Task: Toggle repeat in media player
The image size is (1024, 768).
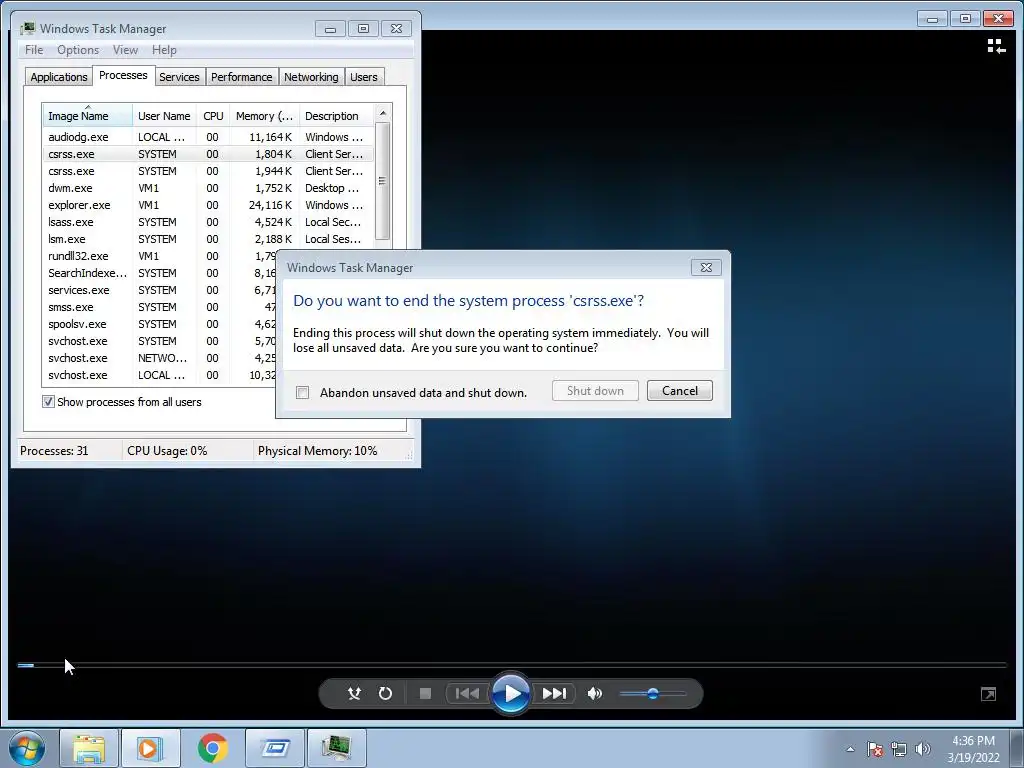Action: 385,693
